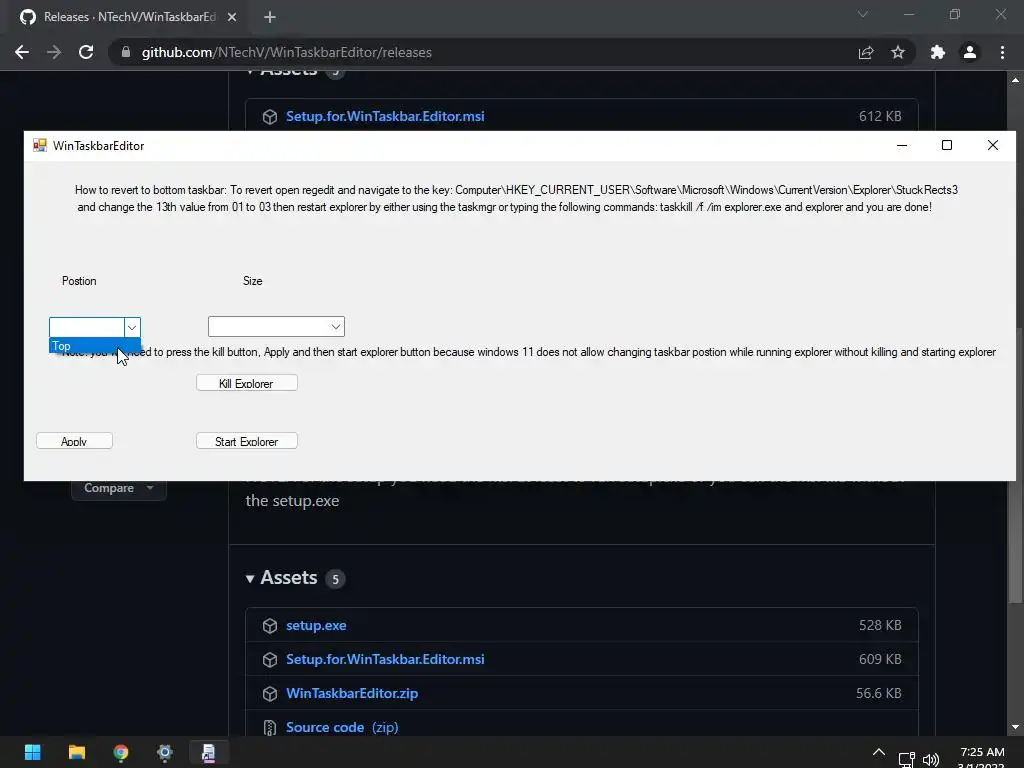The width and height of the screenshot is (1024, 768).
Task: Open Chrome tab search chevron
Action: pyautogui.click(x=863, y=14)
